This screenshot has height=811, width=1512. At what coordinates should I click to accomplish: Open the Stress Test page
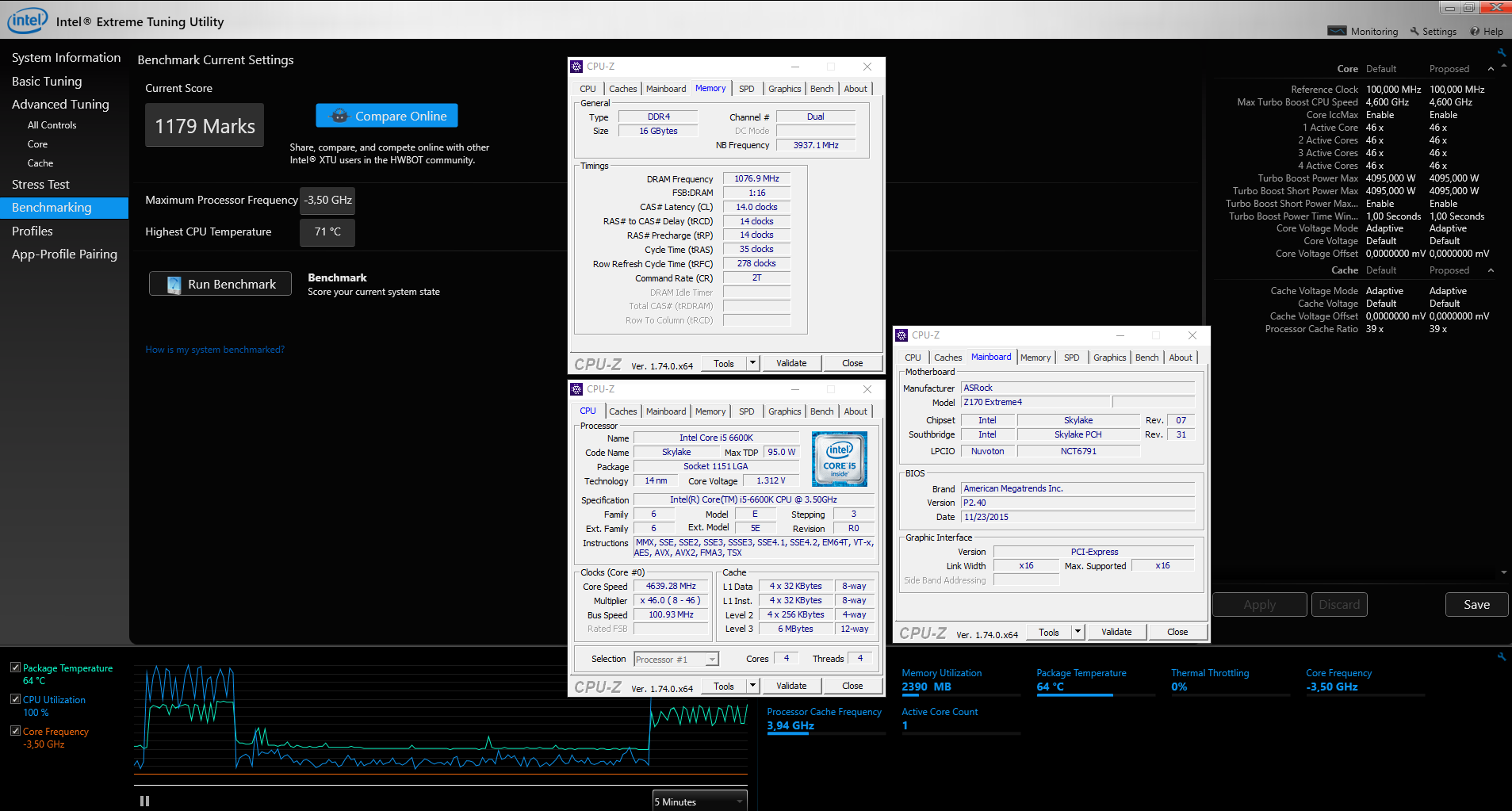click(40, 185)
